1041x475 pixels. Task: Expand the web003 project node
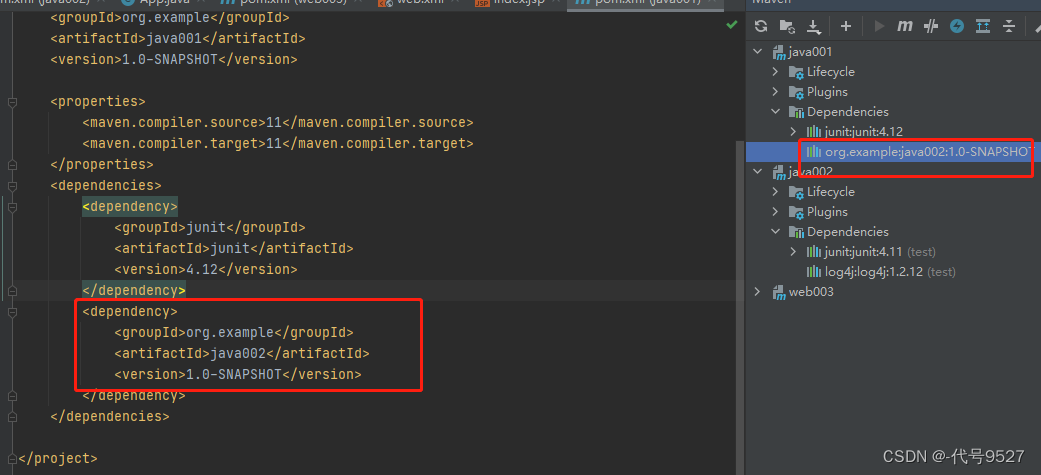point(758,292)
